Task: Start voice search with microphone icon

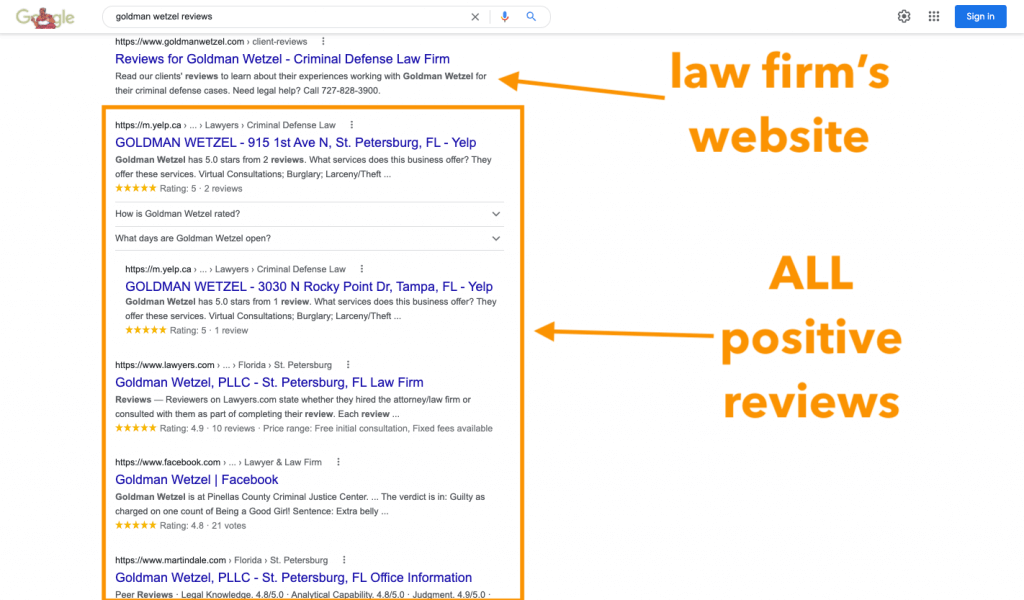Action: click(x=505, y=17)
